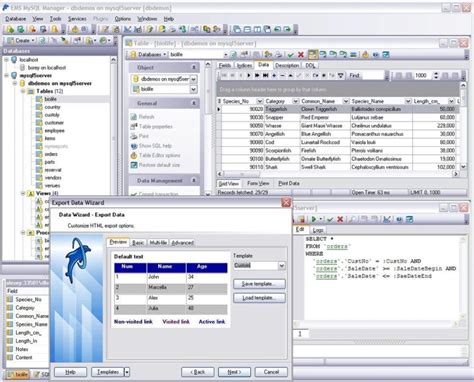Open the Logs tab in SQL editor
474x382 pixels.
click(318, 230)
